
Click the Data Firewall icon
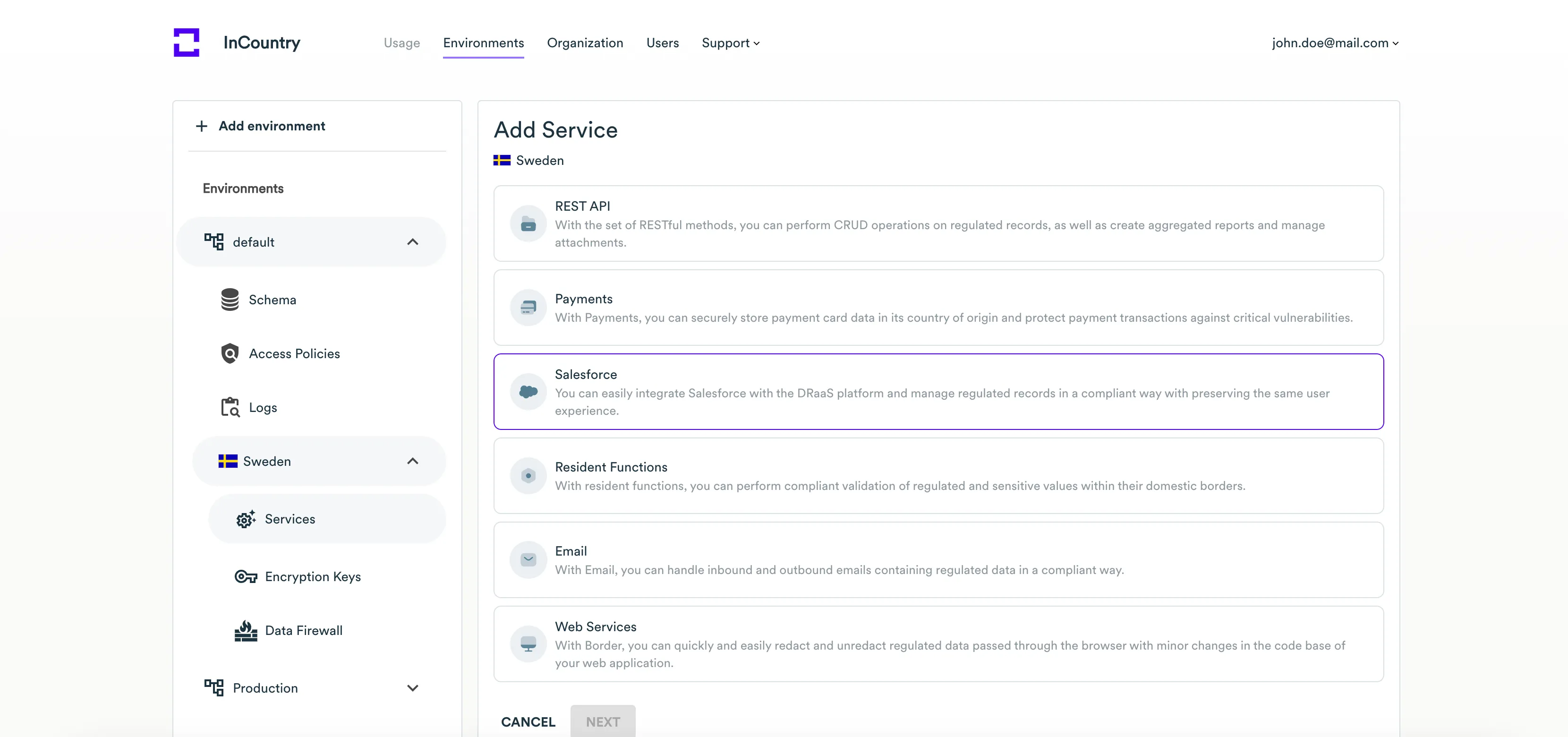pyautogui.click(x=245, y=630)
